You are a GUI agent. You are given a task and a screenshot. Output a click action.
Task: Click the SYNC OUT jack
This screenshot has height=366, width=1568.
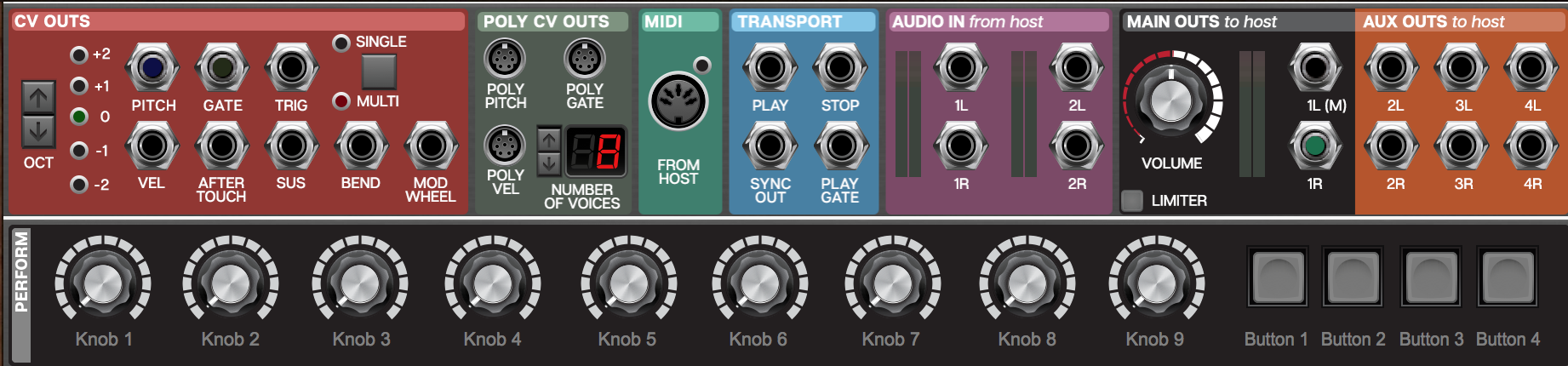[770, 146]
